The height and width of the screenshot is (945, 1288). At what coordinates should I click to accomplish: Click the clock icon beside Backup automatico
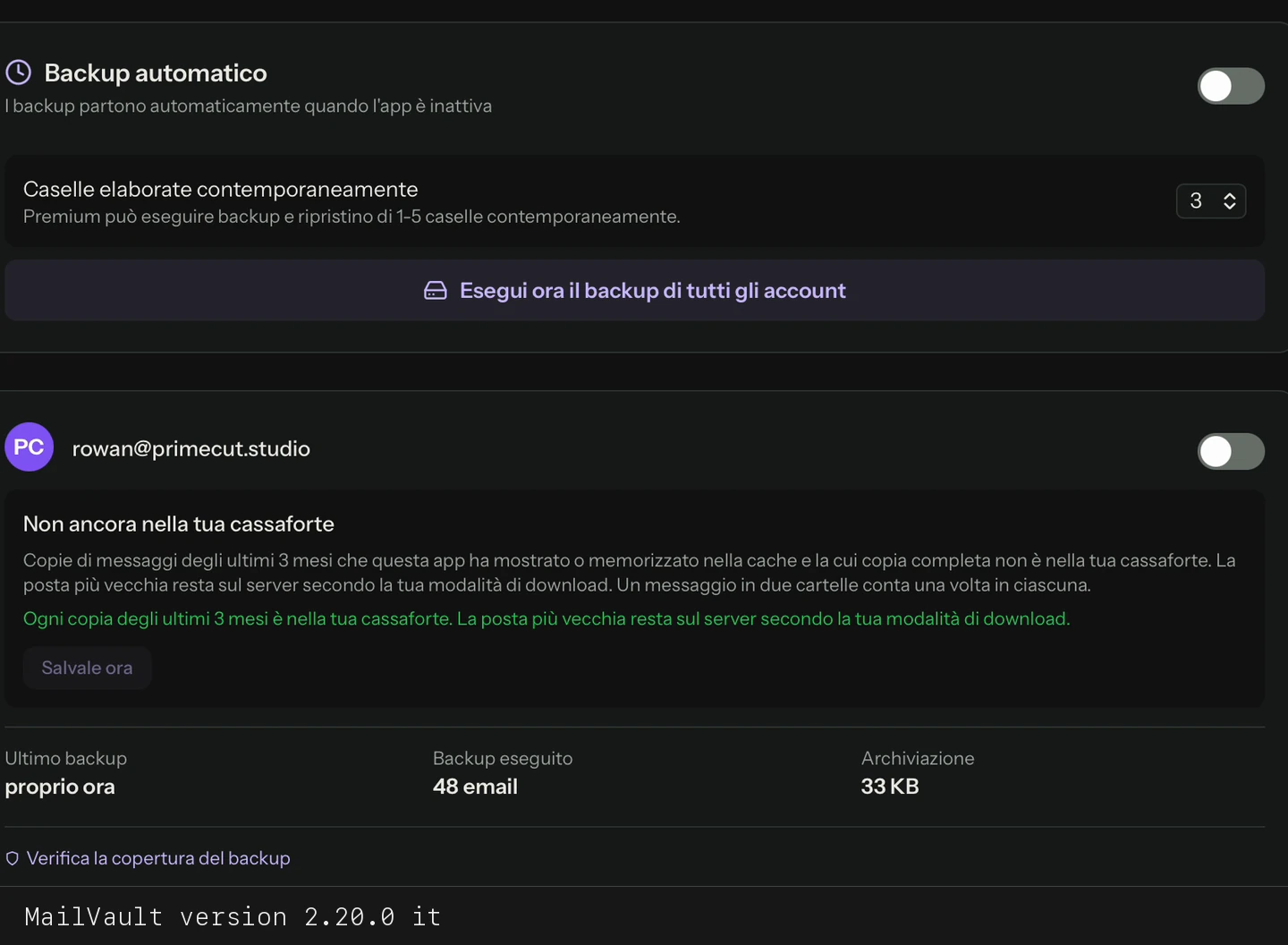coord(19,72)
